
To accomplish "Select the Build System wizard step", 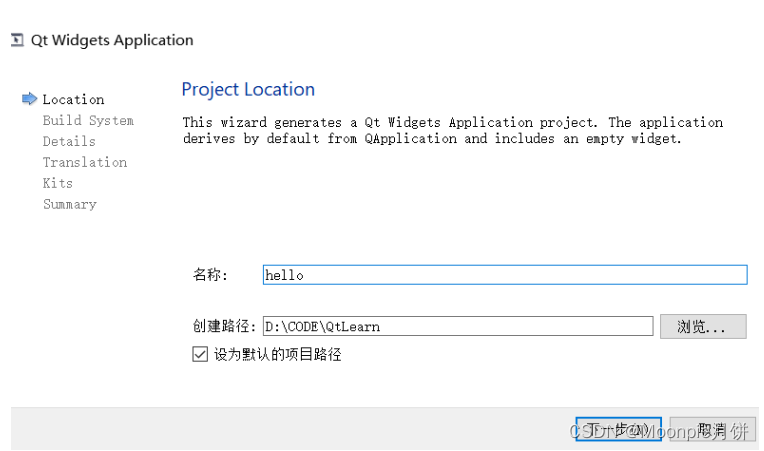I will (88, 120).
